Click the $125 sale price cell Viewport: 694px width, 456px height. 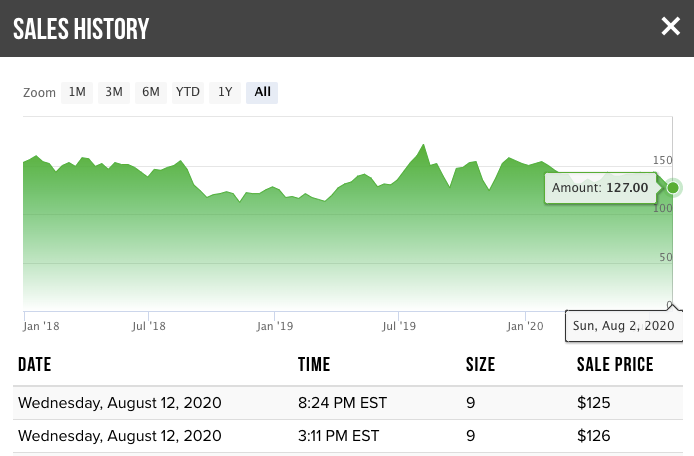[592, 403]
